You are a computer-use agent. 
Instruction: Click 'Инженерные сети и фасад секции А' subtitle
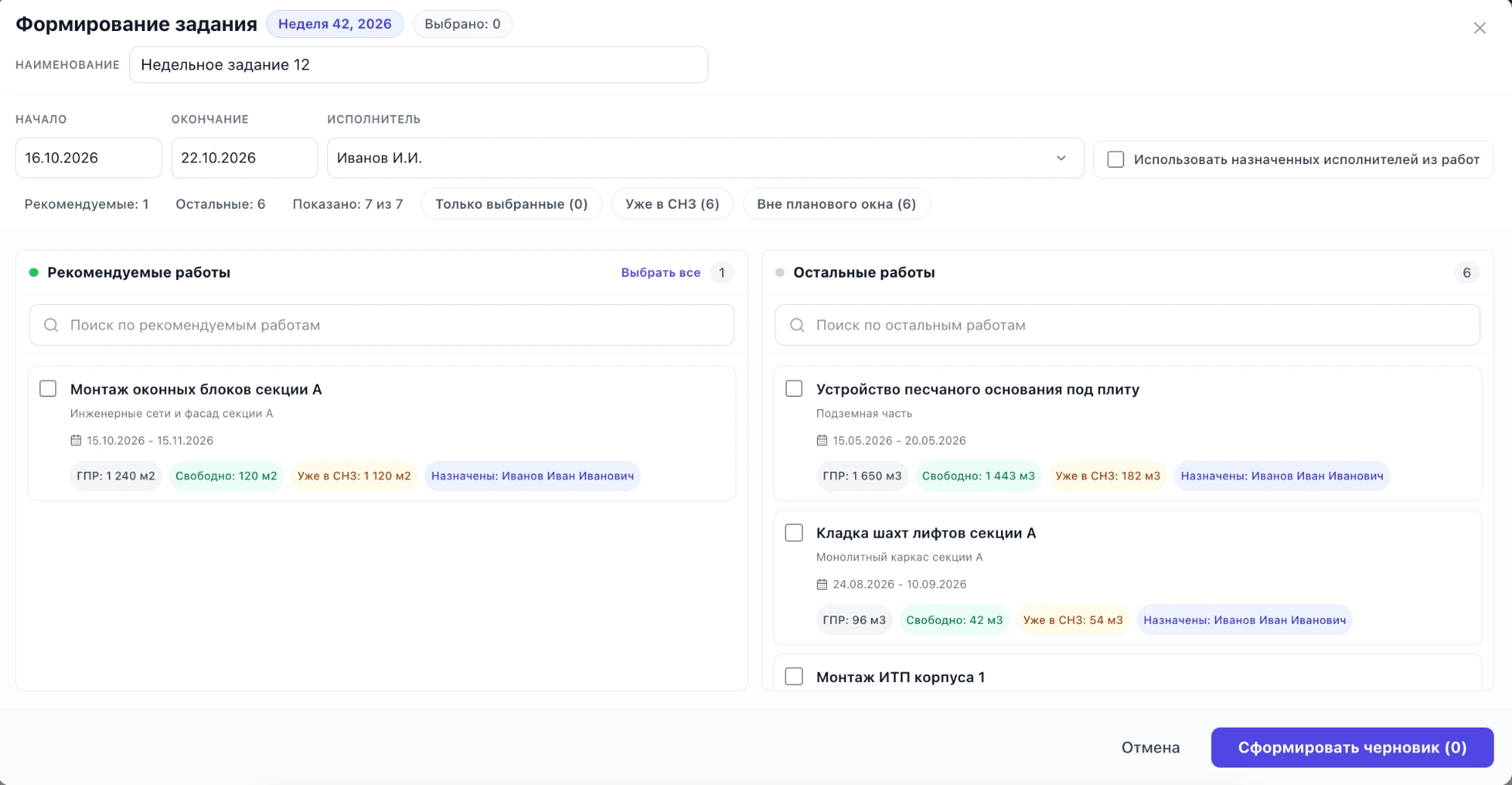point(172,414)
